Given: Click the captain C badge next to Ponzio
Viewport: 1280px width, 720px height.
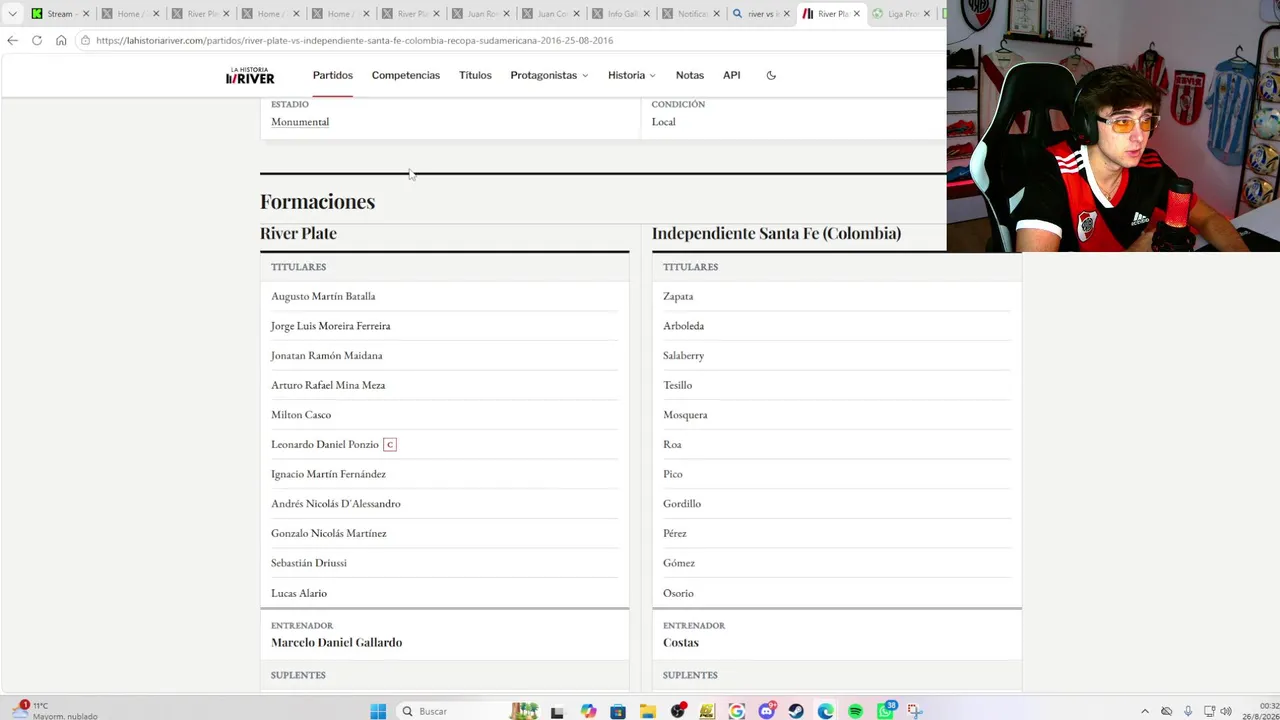Looking at the screenshot, I should pyautogui.click(x=390, y=444).
